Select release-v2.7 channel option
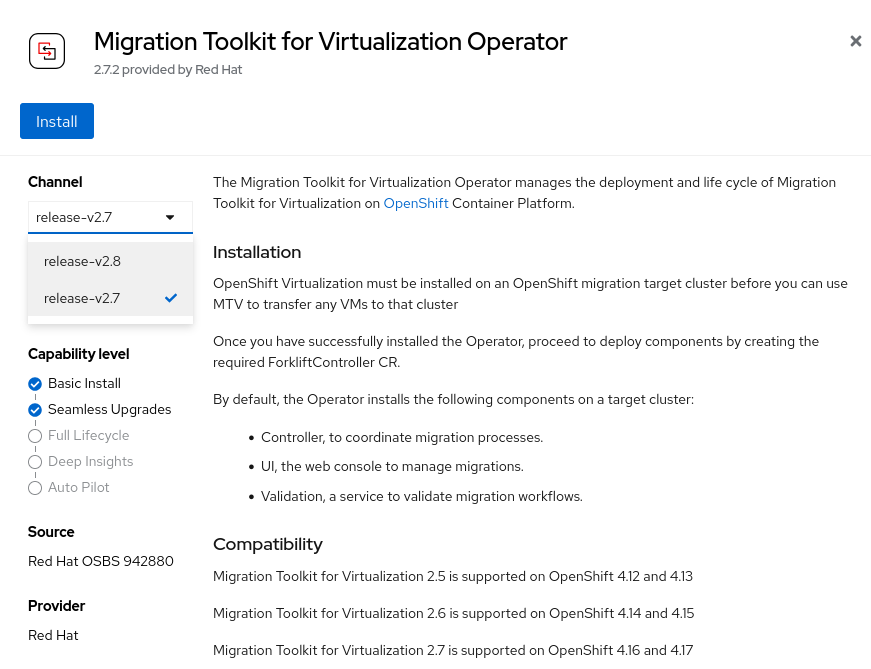The image size is (871, 669). pos(82,297)
